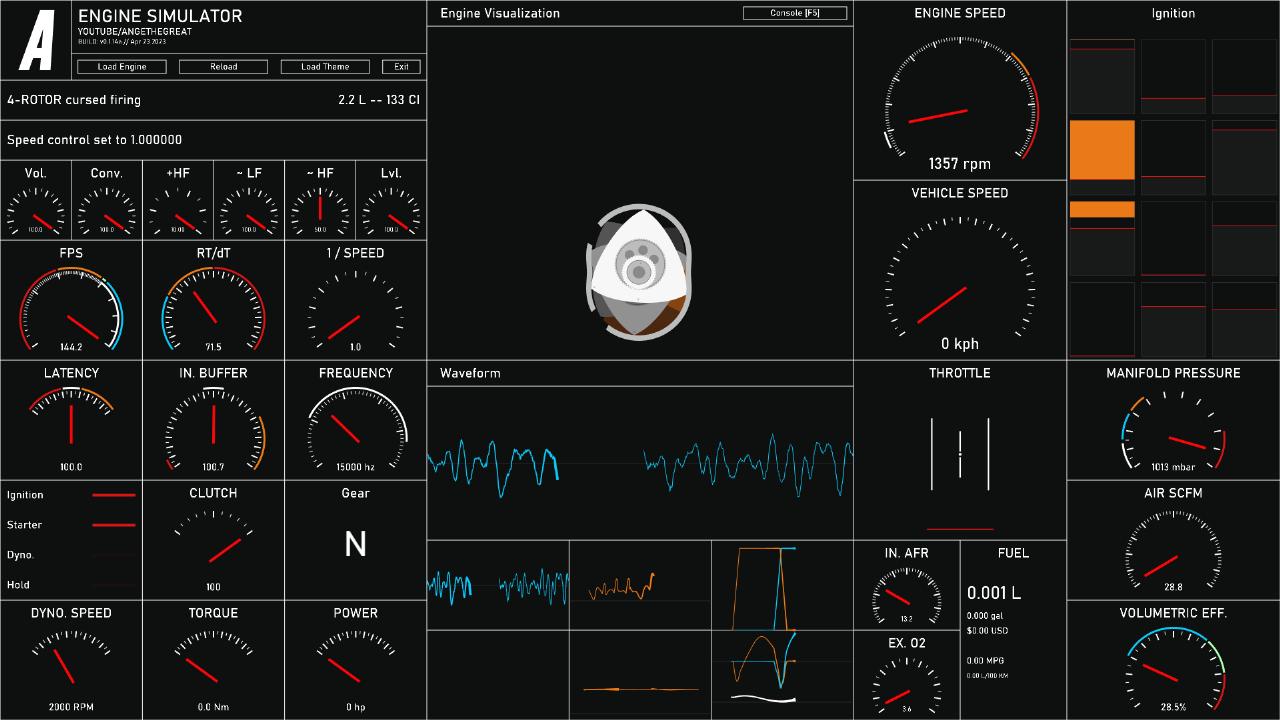The image size is (1280, 720).
Task: Enable the Hold indicator
Action: (113, 584)
